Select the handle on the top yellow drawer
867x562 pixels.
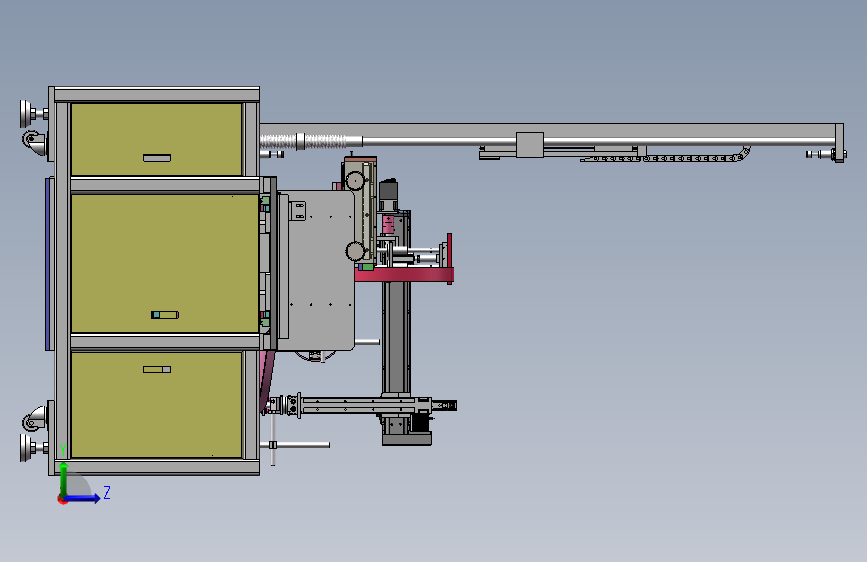tap(157, 158)
